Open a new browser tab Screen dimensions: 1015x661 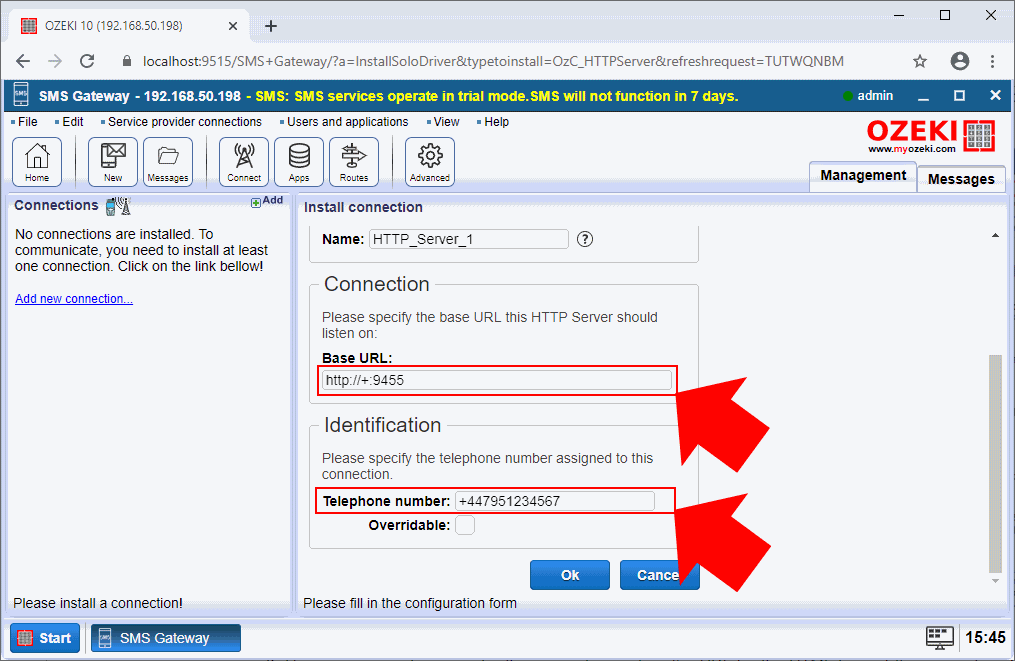coord(271,26)
